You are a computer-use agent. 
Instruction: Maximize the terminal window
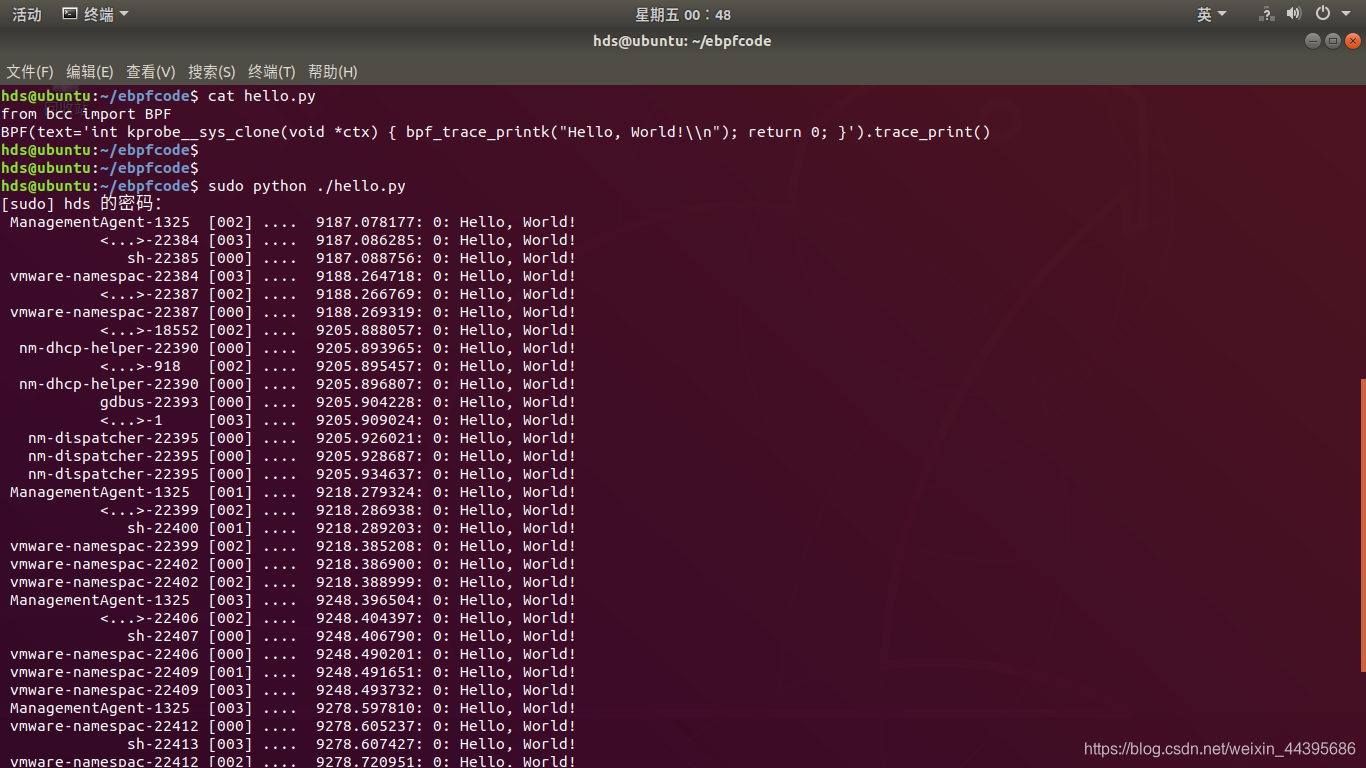(1333, 41)
